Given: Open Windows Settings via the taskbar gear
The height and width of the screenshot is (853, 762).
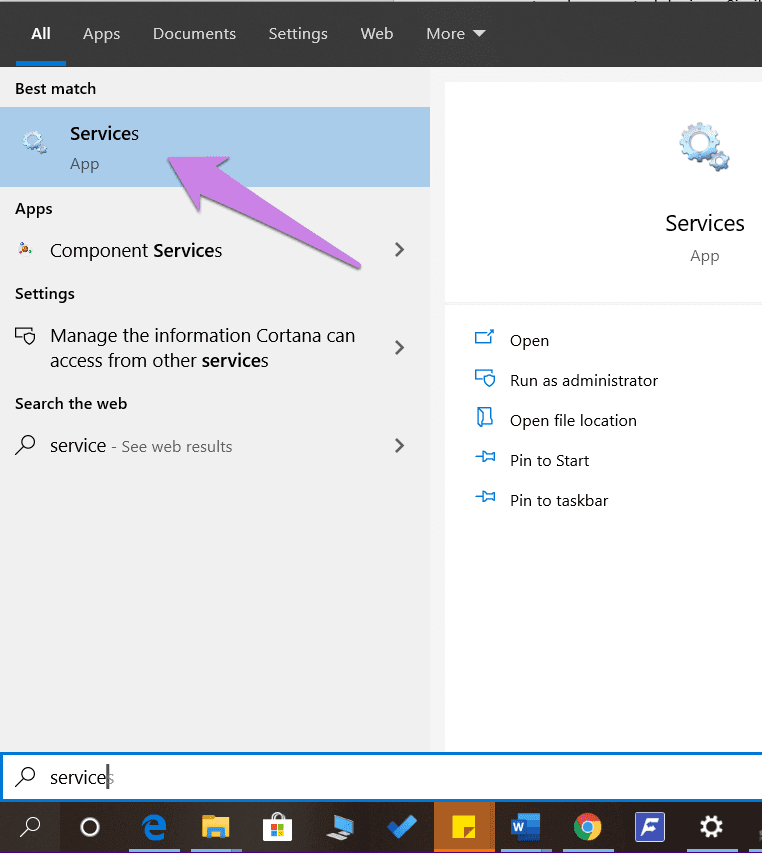Looking at the screenshot, I should tap(710, 827).
